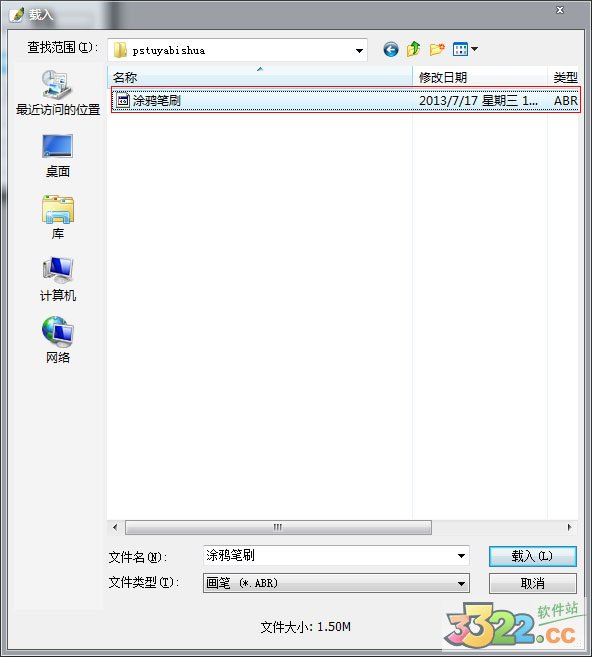Image resolution: width=592 pixels, height=657 pixels.
Task: Open the Recent Places (最近访问的位置) shortcut
Action: (58, 93)
